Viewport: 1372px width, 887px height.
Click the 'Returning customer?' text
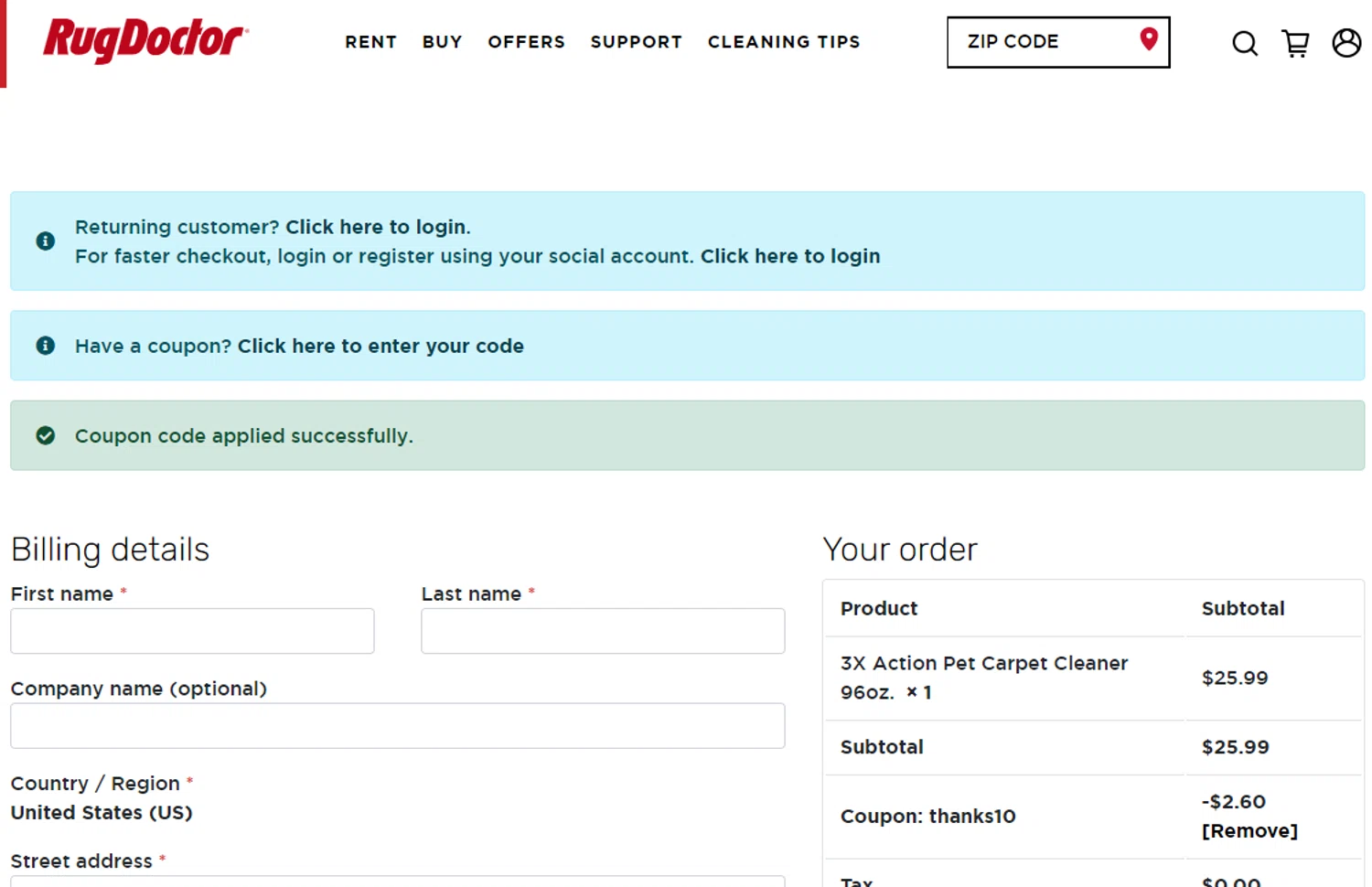coord(177,227)
